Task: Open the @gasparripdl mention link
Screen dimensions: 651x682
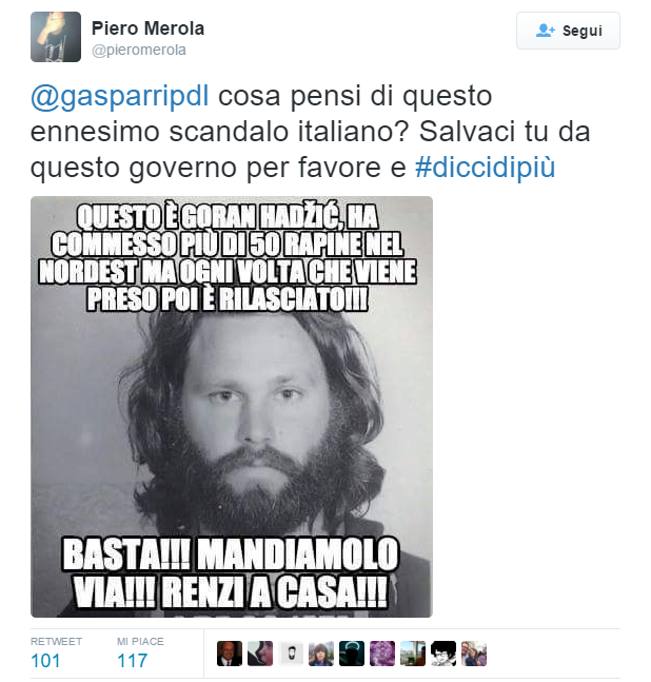Action: pyautogui.click(x=120, y=96)
